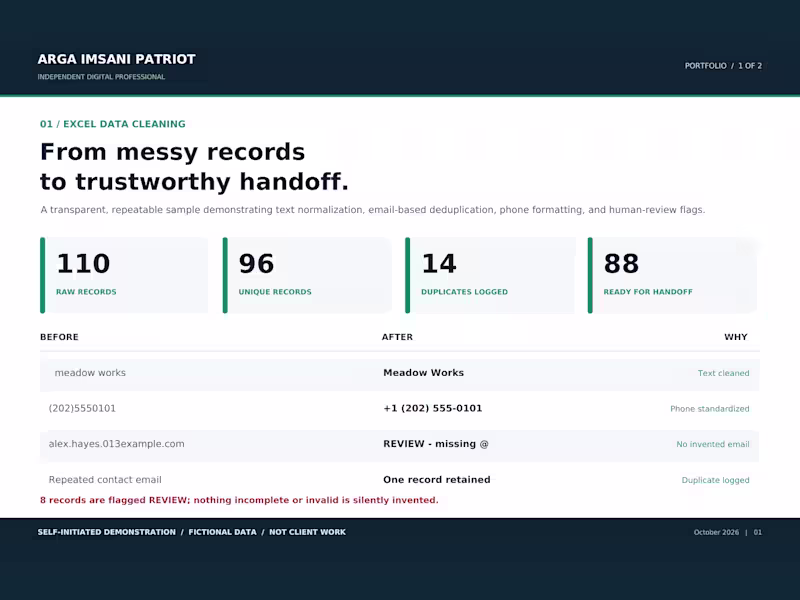
Task: Click the name "ARGA IMSANI PATRIOT"
Action: coord(116,59)
